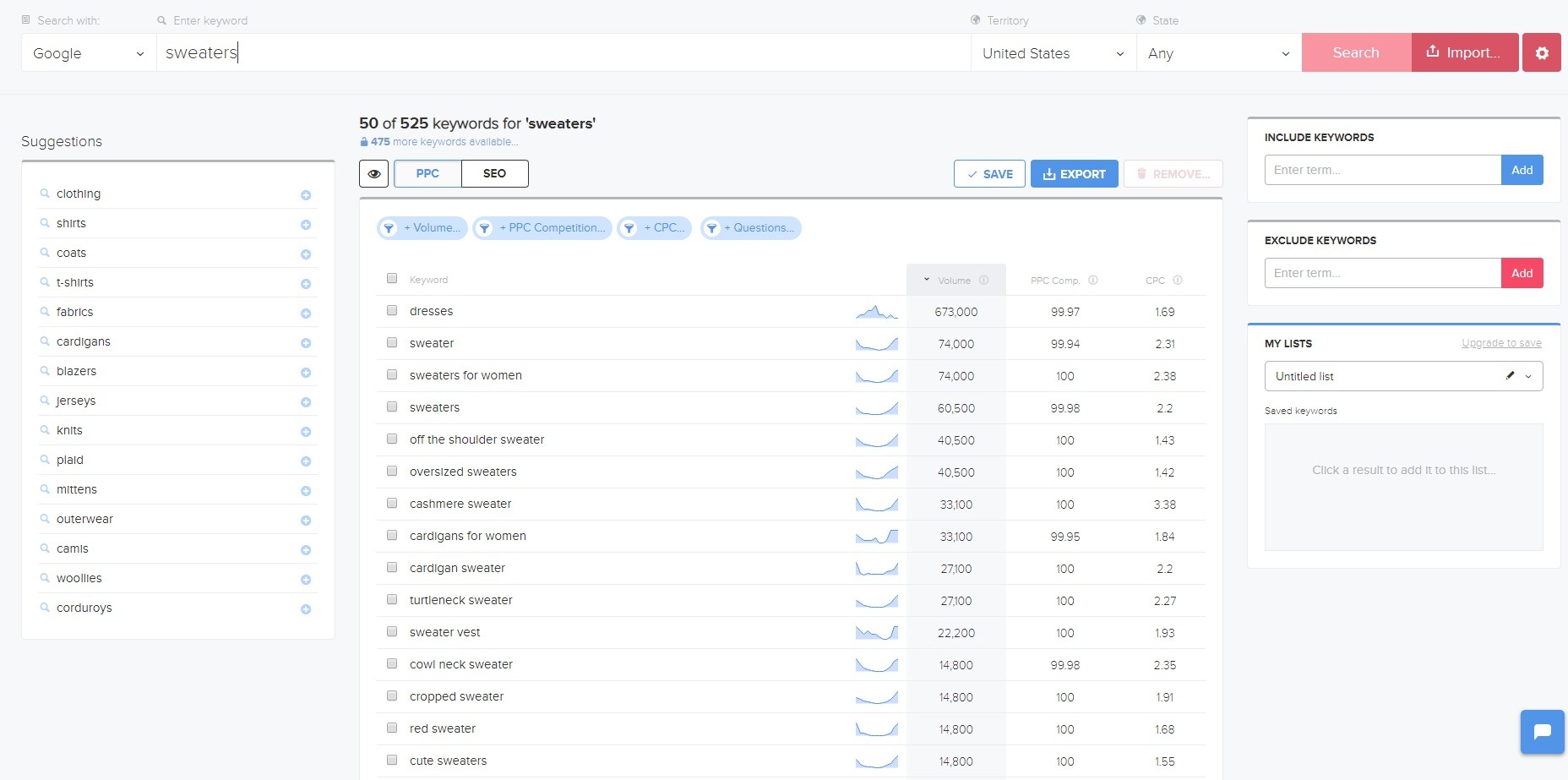Viewport: 1568px width, 780px height.
Task: Toggle the eye visibility button
Action: click(374, 173)
